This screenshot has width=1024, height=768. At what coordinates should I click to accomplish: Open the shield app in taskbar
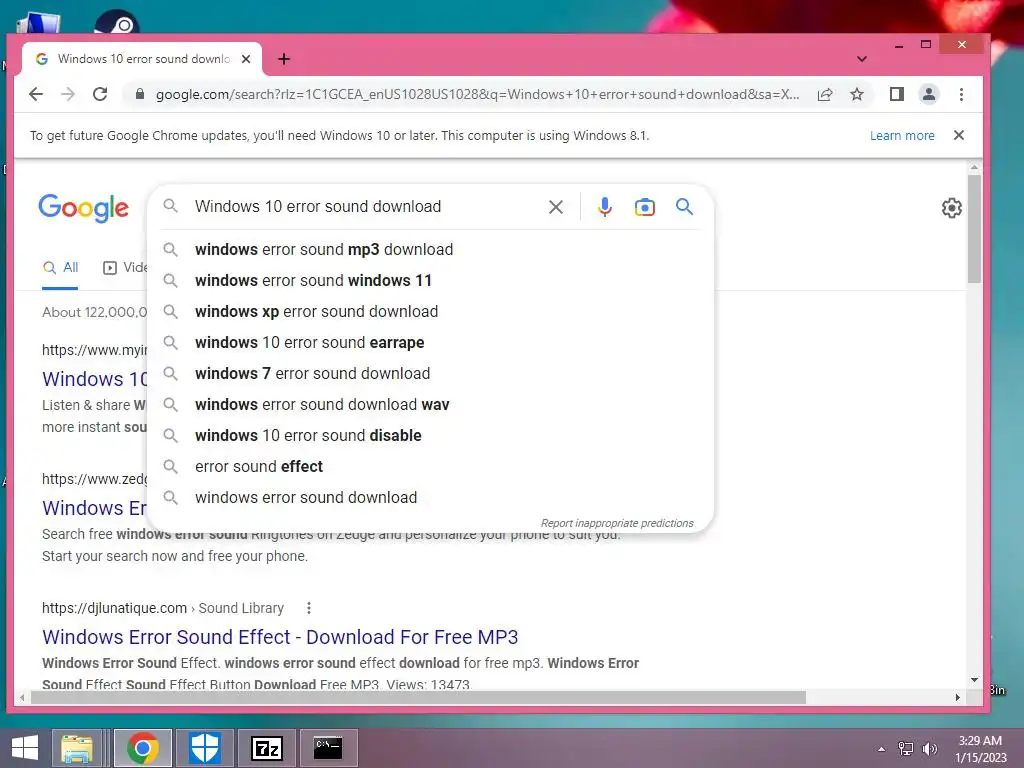[204, 748]
